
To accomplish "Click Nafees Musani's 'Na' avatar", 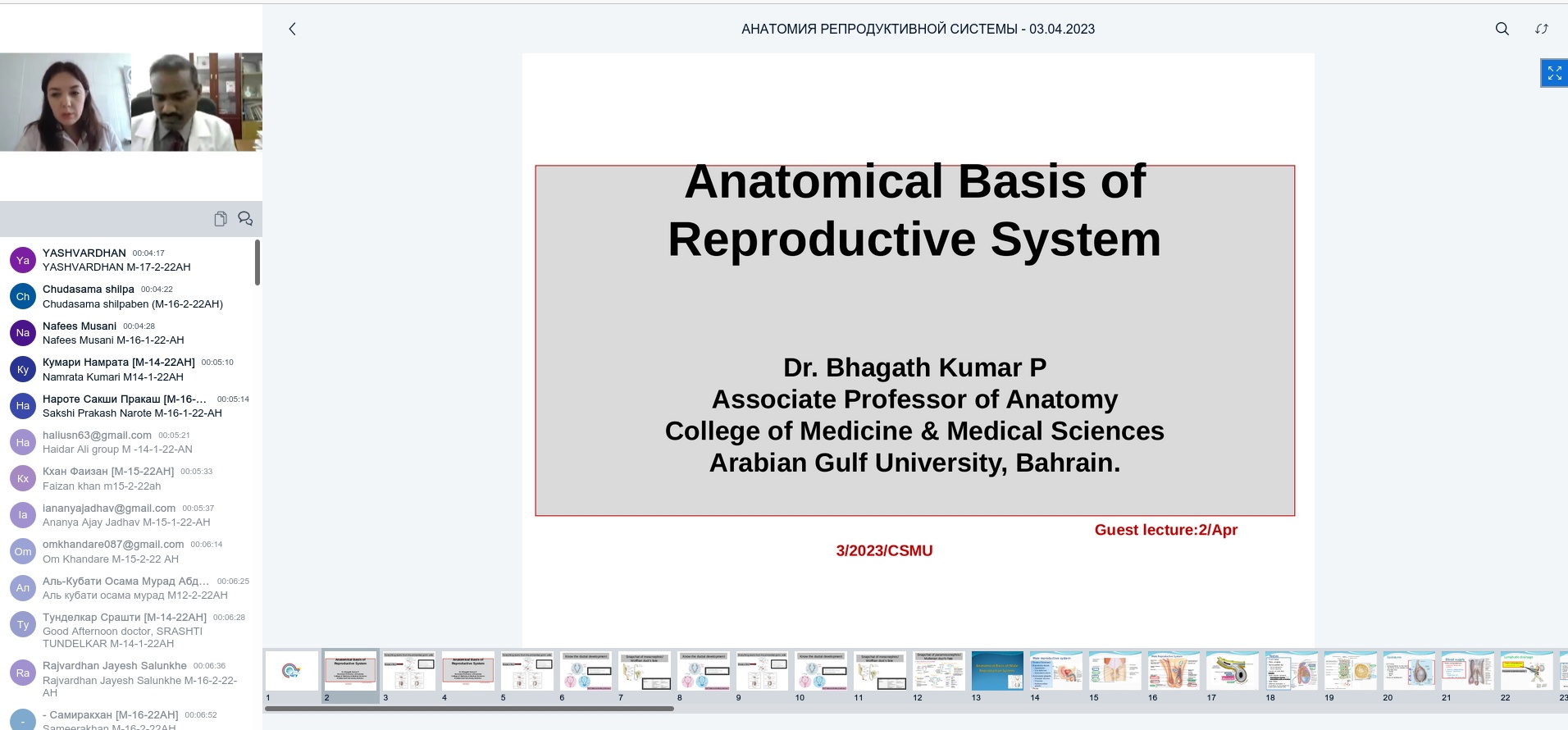I will [23, 332].
